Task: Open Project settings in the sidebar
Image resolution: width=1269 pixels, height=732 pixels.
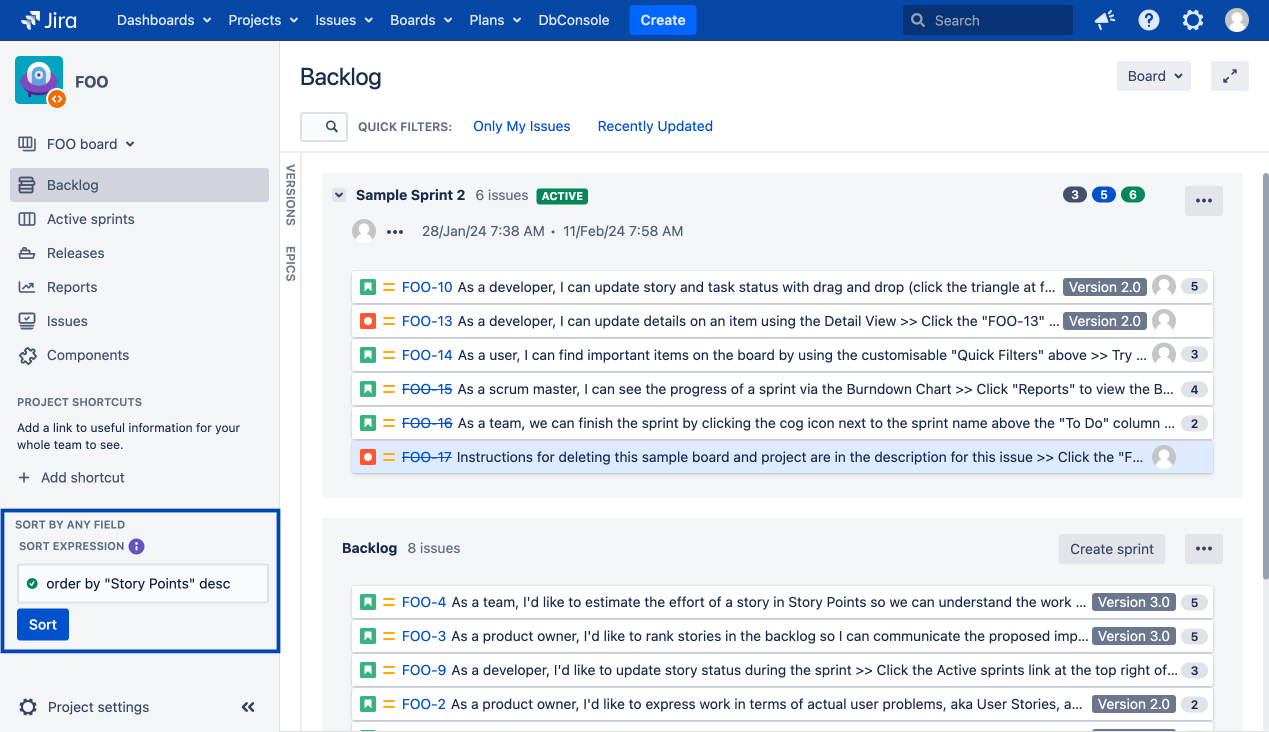Action: point(98,707)
